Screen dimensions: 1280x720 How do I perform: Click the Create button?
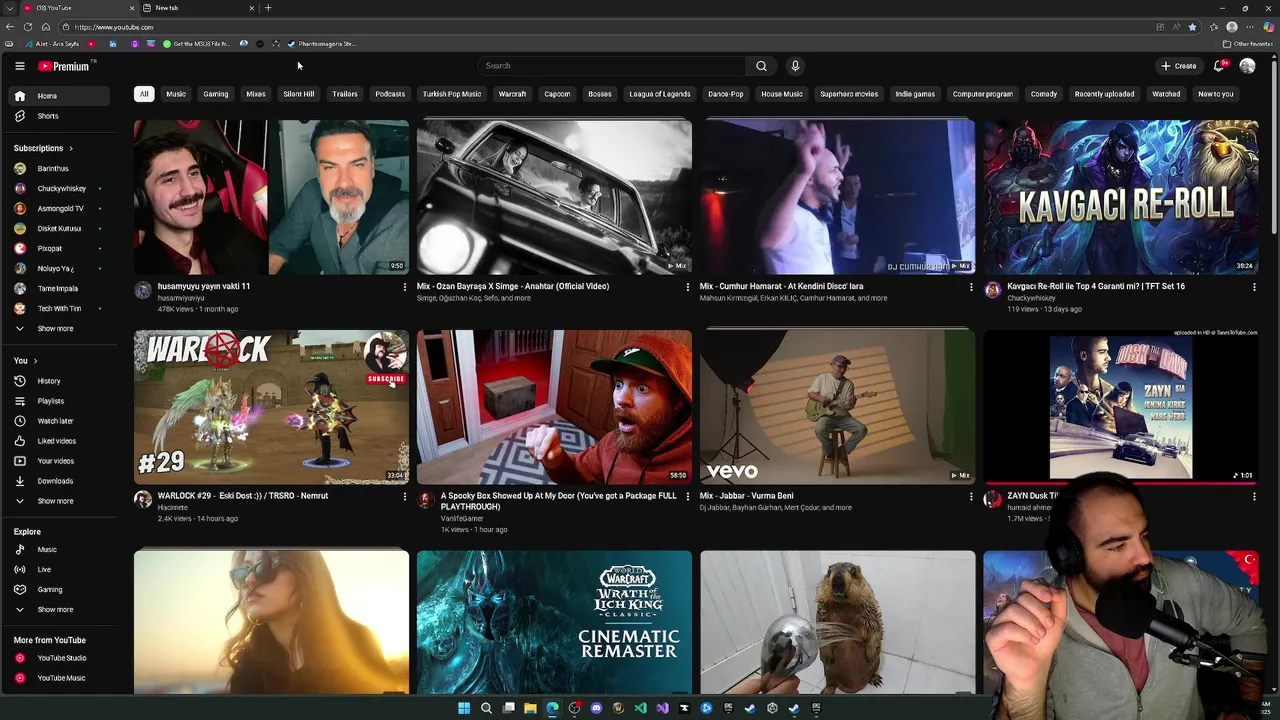point(1179,66)
